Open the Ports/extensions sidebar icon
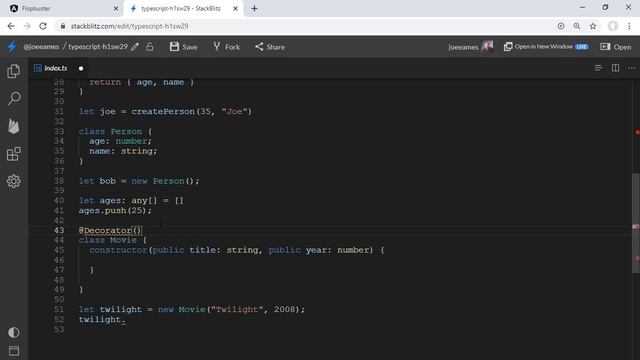640x360 pixels. point(13,154)
